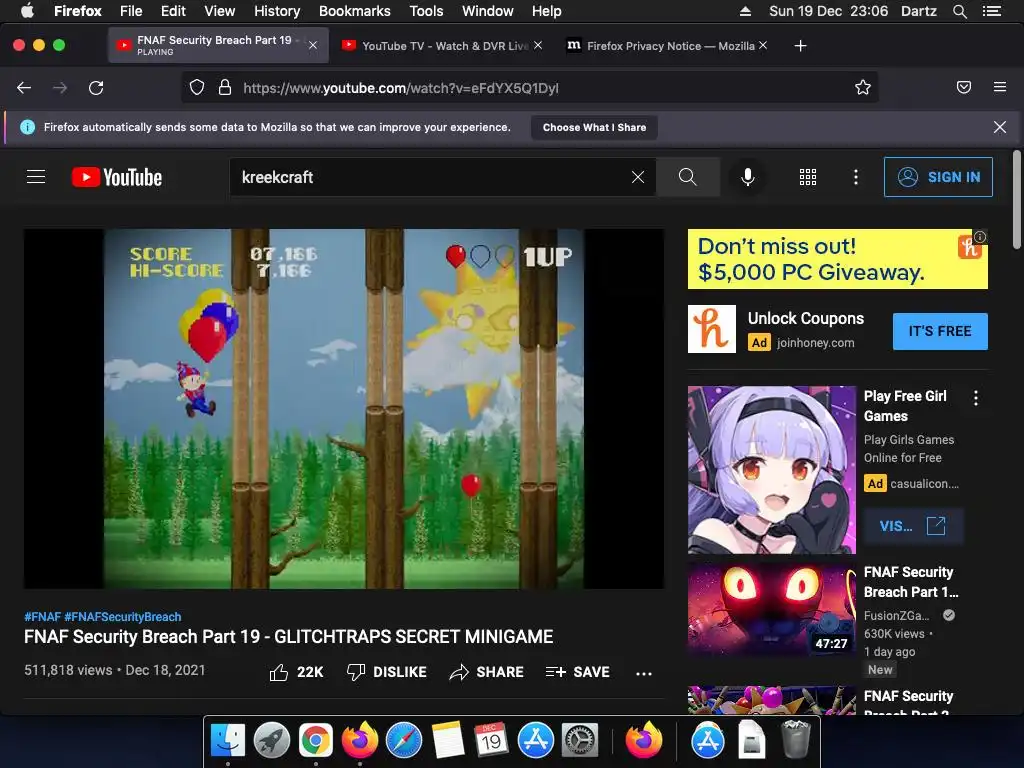Viewport: 1024px width, 768px height.
Task: Click the browser forward arrow
Action: coord(60,88)
